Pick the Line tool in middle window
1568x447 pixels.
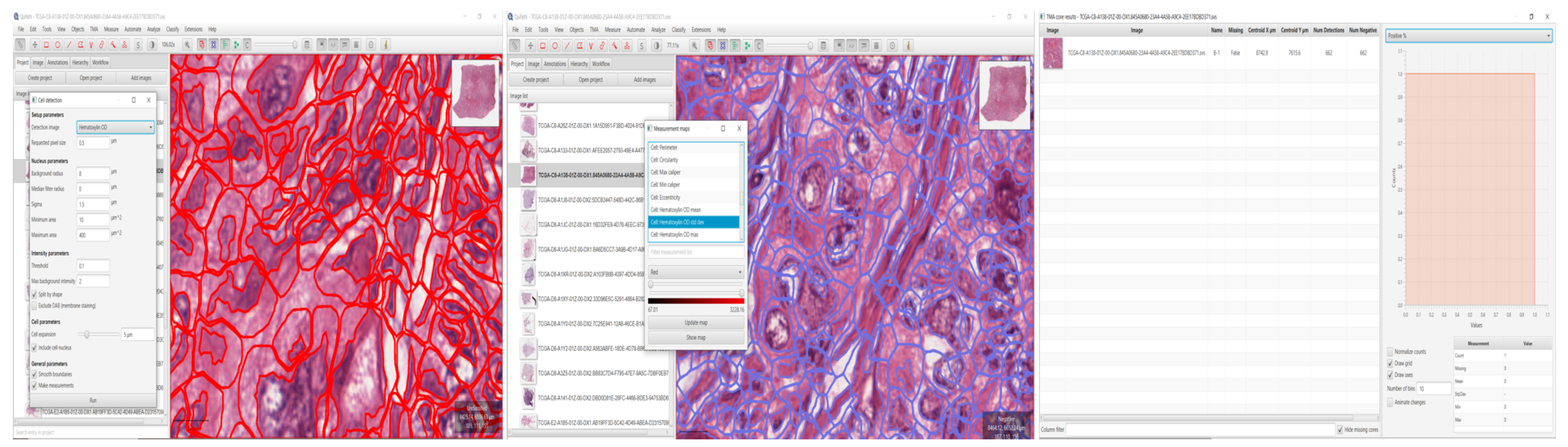tap(567, 46)
